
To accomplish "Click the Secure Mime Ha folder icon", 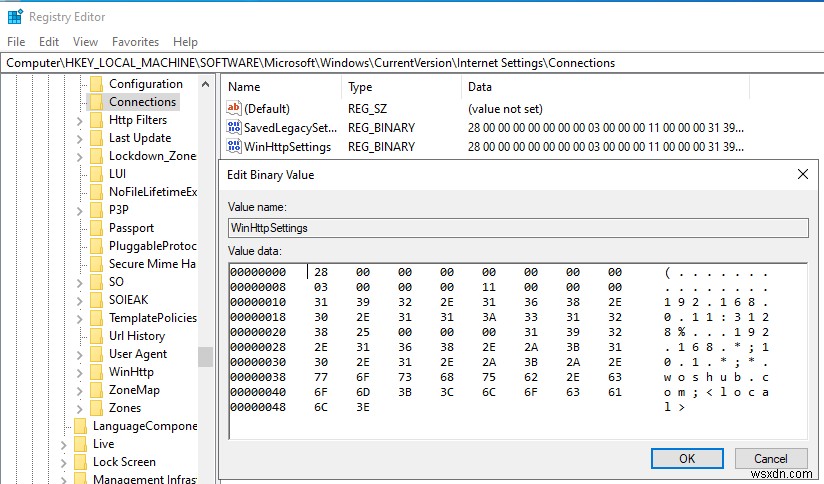I will point(97,263).
